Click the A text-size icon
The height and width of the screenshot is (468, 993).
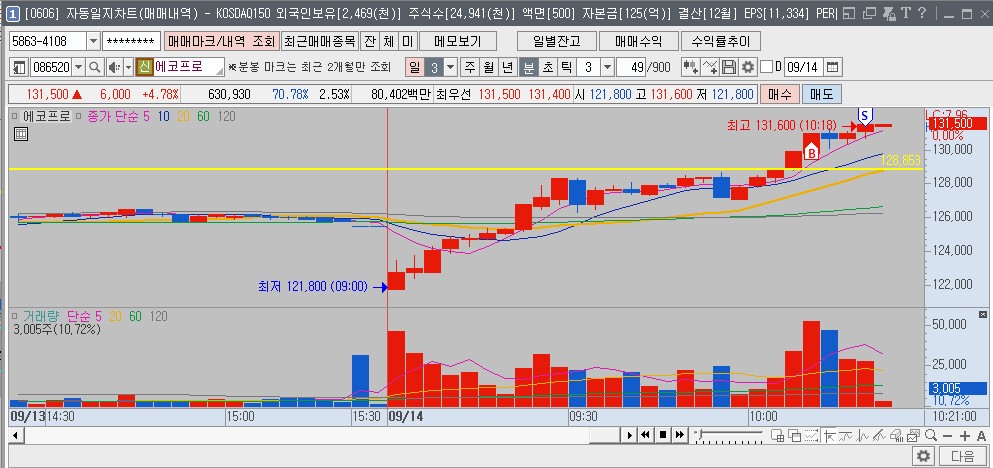coord(981,436)
